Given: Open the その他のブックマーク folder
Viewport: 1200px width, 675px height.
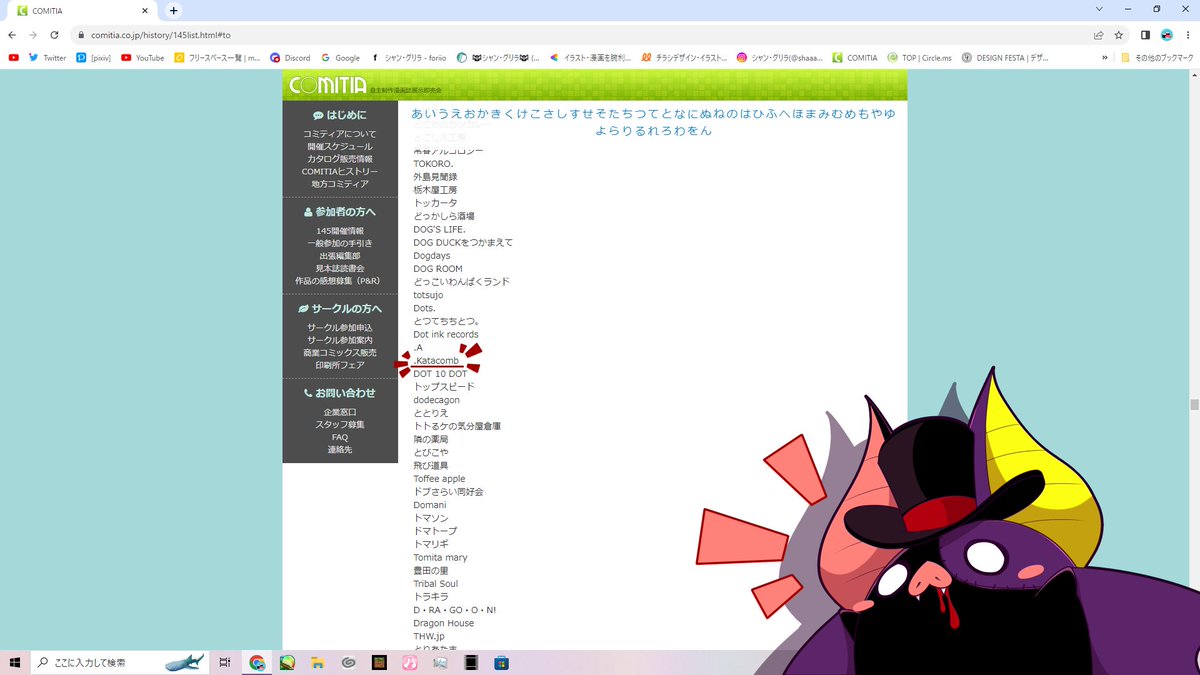Looking at the screenshot, I should point(1157,58).
